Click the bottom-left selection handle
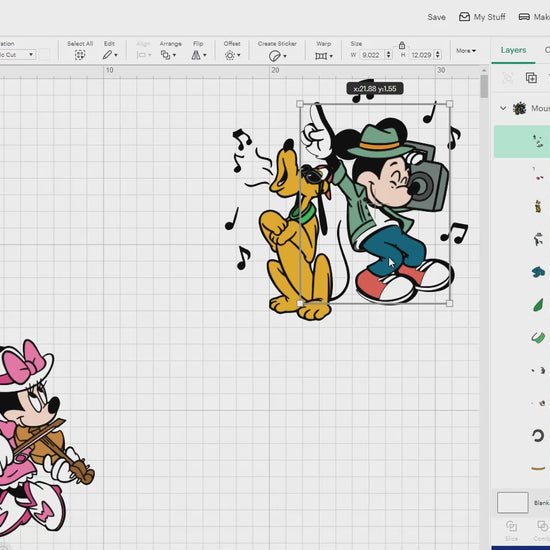 point(300,303)
